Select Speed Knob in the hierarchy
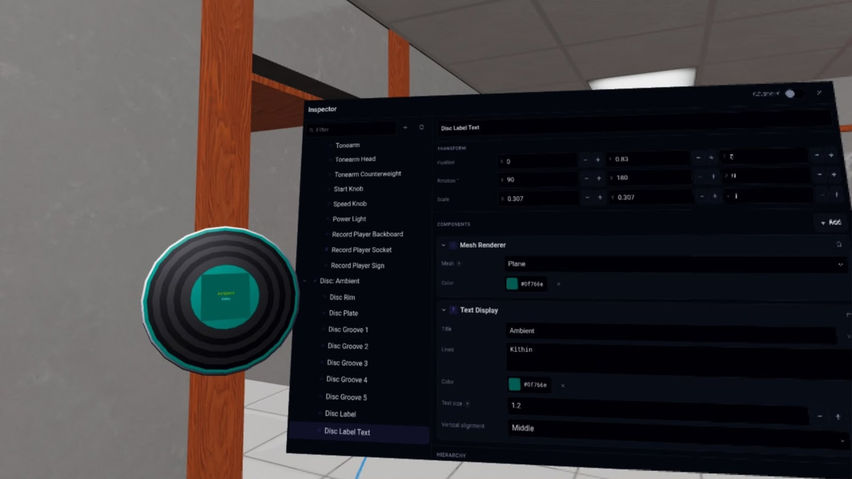852x479 pixels. pos(350,204)
